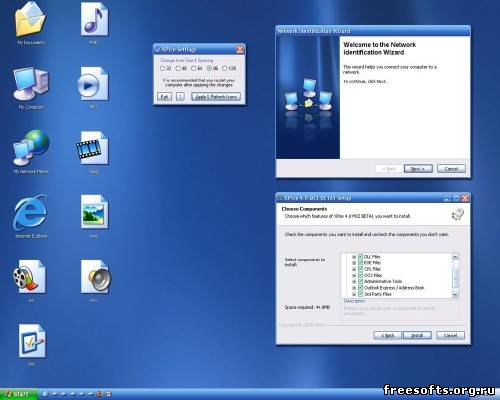Screen dimensions: 500x400
Task: Expand the 3rd Party Files node
Action: 354,294
